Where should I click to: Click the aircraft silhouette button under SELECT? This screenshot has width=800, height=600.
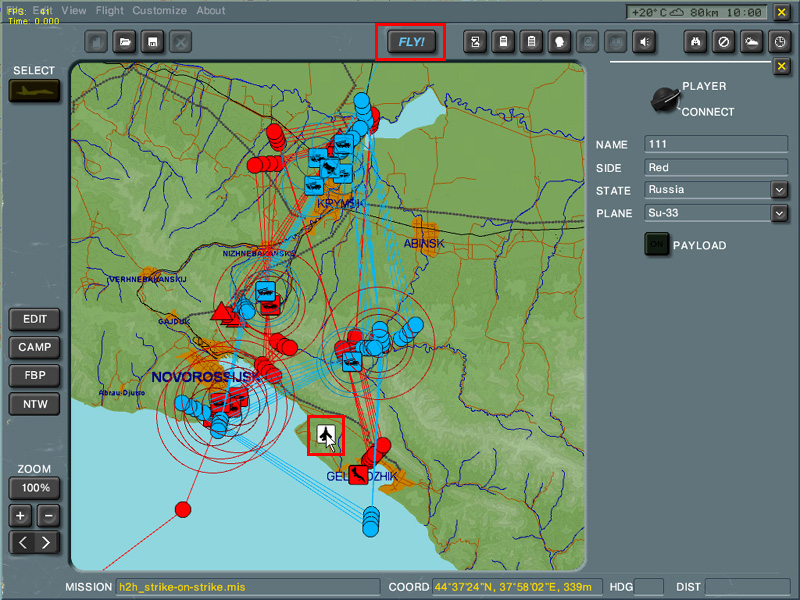click(34, 91)
